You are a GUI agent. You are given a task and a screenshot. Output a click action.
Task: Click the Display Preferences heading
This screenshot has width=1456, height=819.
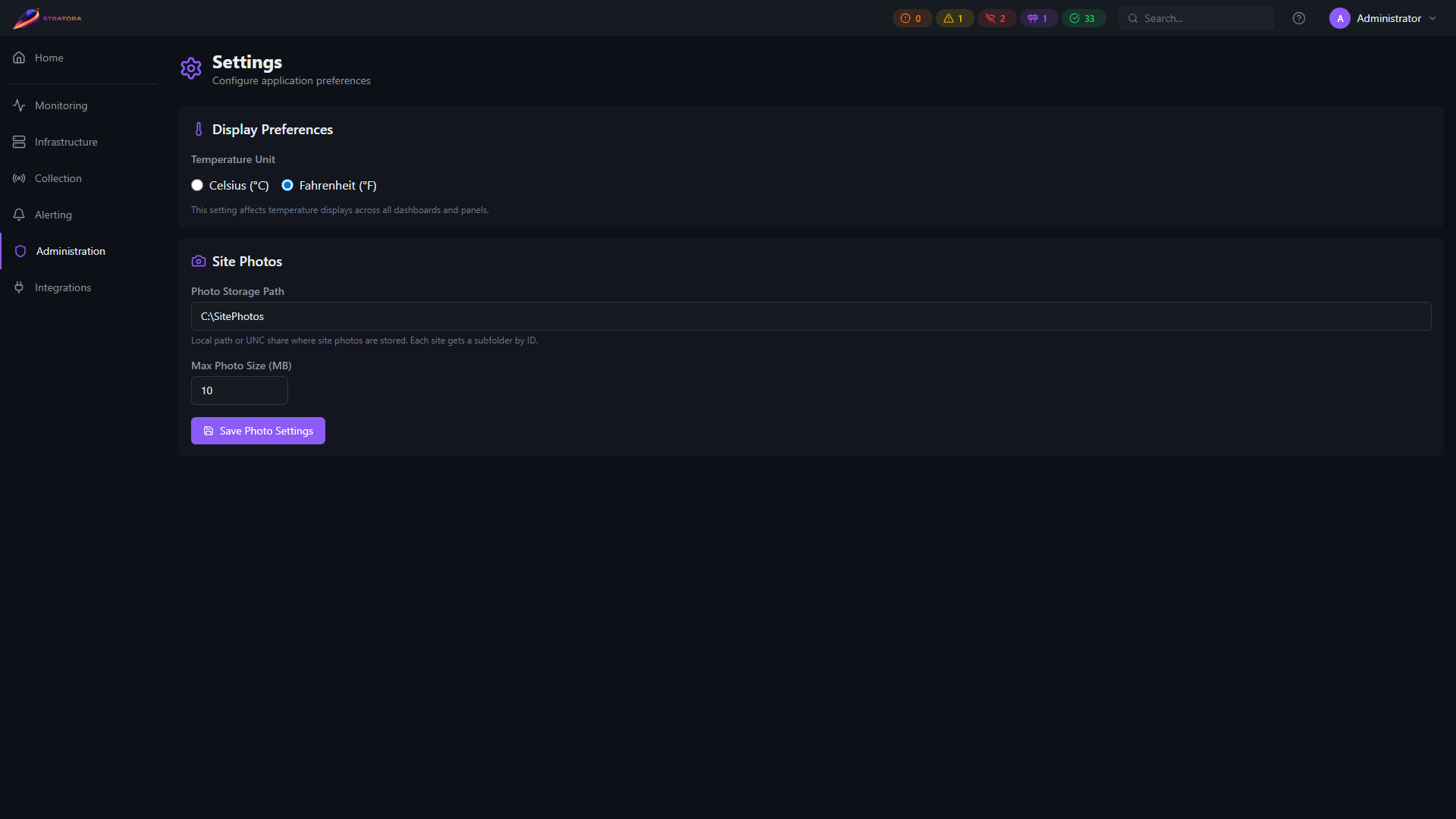(272, 130)
